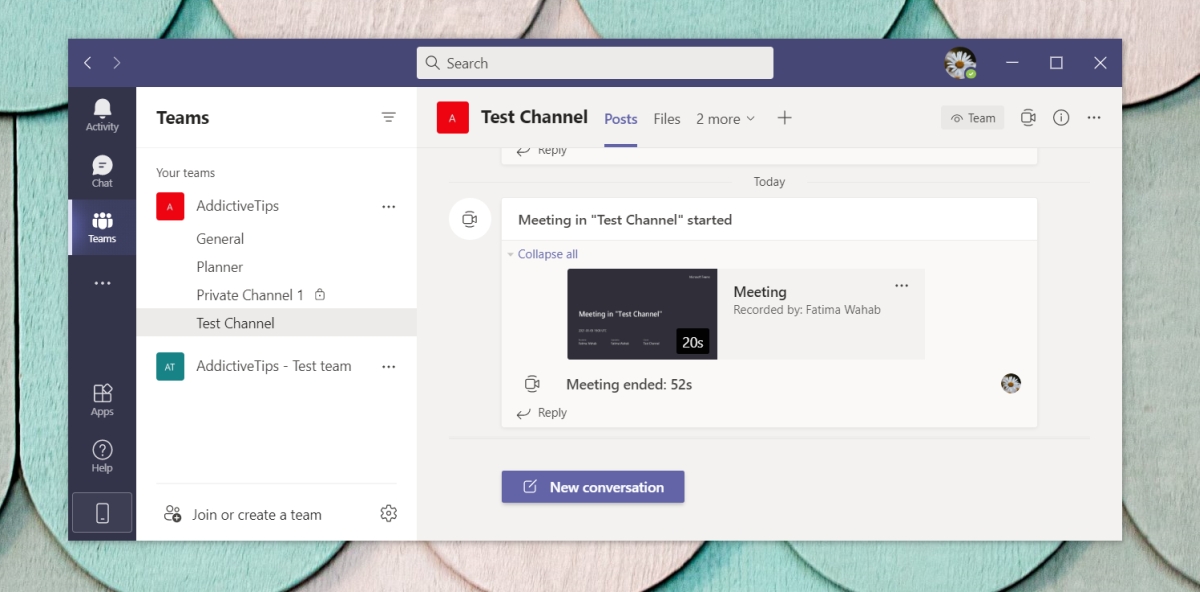Play the meeting recording thumbnail
Viewport: 1200px width, 592px height.
coord(642,314)
